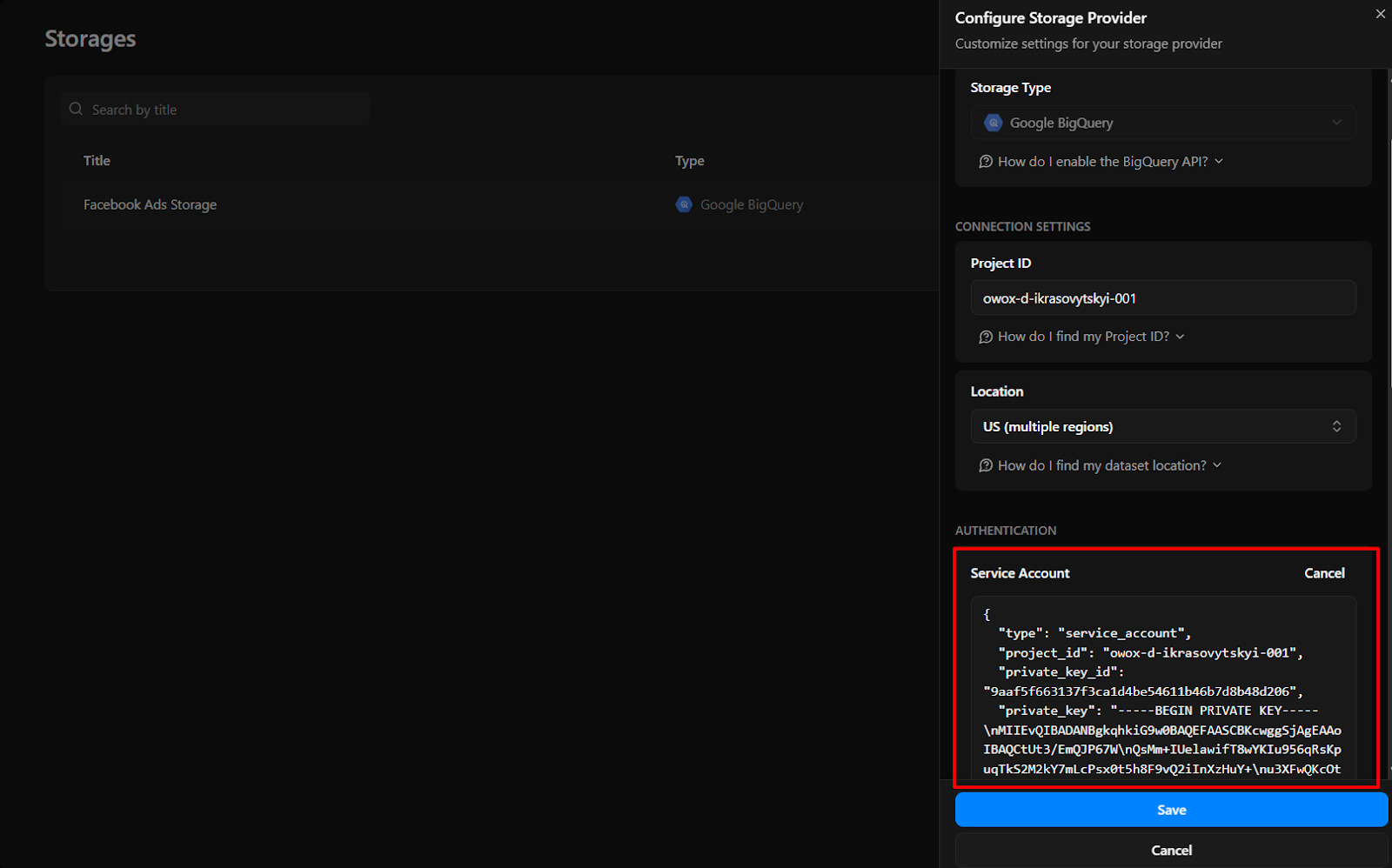
Task: Click the Type column header
Action: [x=688, y=160]
